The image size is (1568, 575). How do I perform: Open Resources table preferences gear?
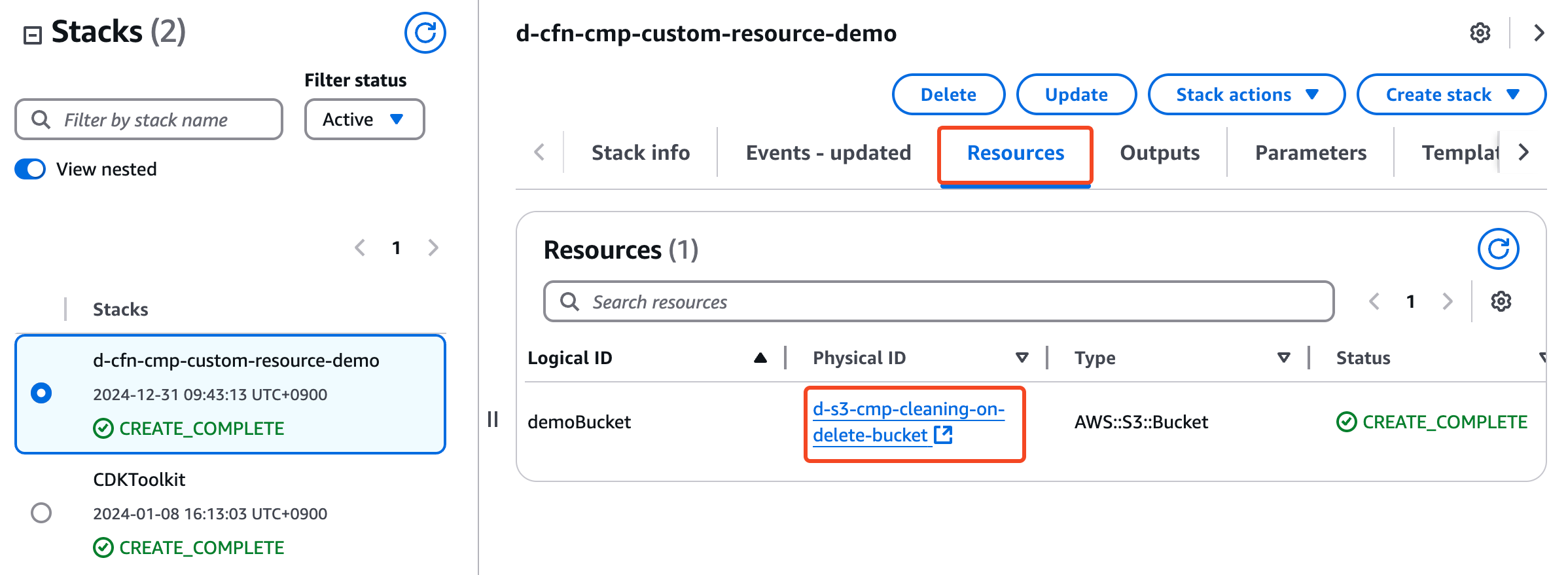(1501, 301)
